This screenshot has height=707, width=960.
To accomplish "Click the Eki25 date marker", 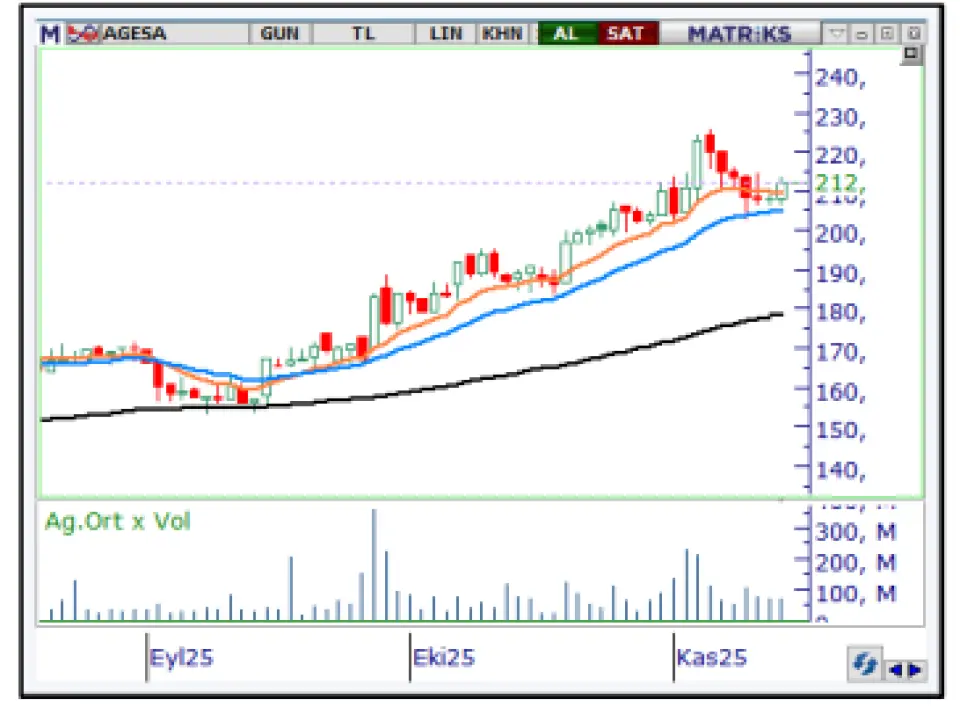I will click(x=443, y=658).
